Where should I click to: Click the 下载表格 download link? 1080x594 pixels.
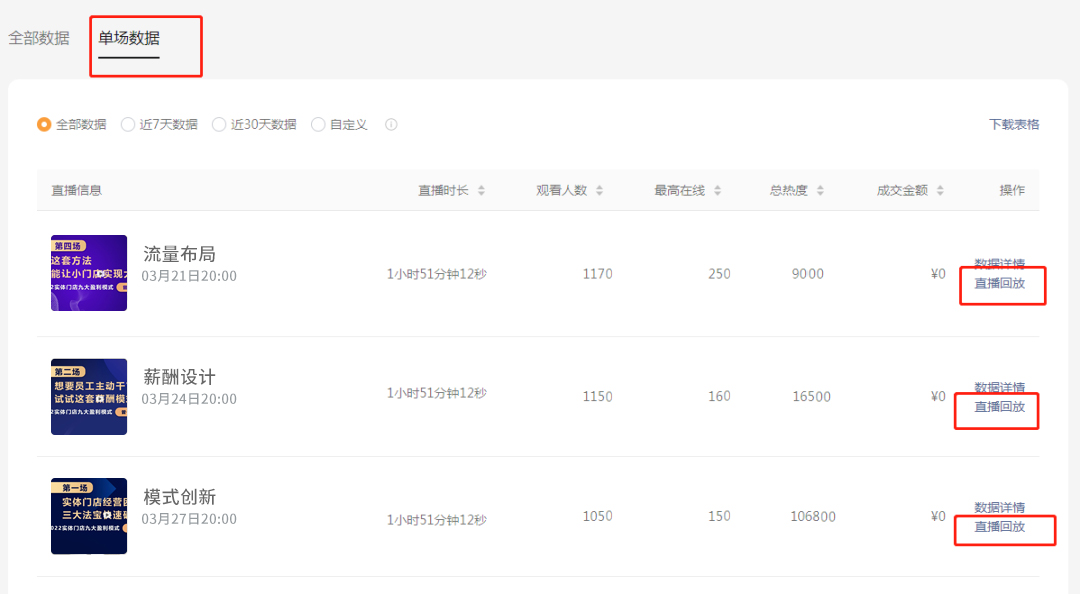(x=1013, y=124)
